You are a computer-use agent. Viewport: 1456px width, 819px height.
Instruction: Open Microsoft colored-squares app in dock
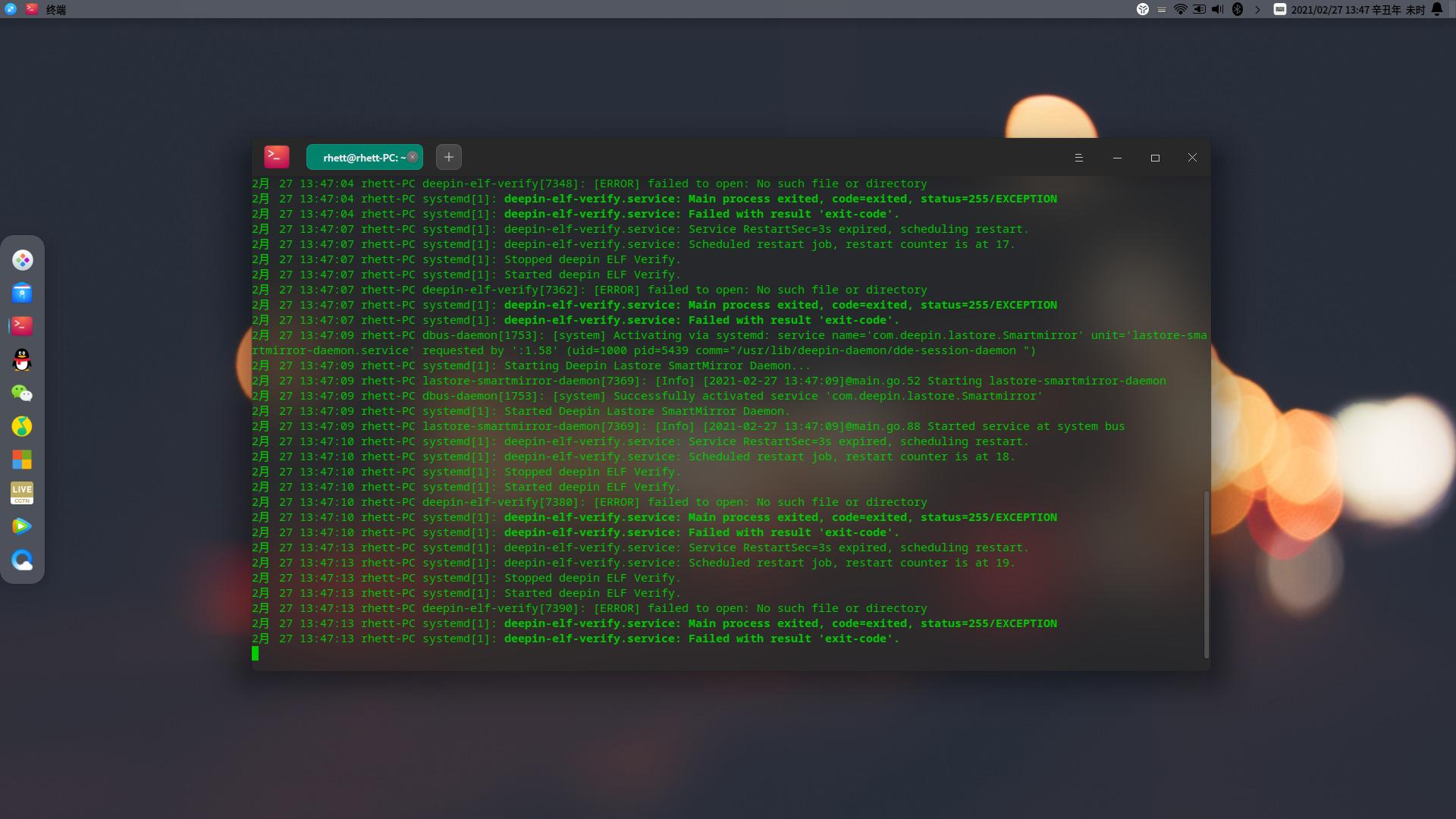pyautogui.click(x=22, y=460)
